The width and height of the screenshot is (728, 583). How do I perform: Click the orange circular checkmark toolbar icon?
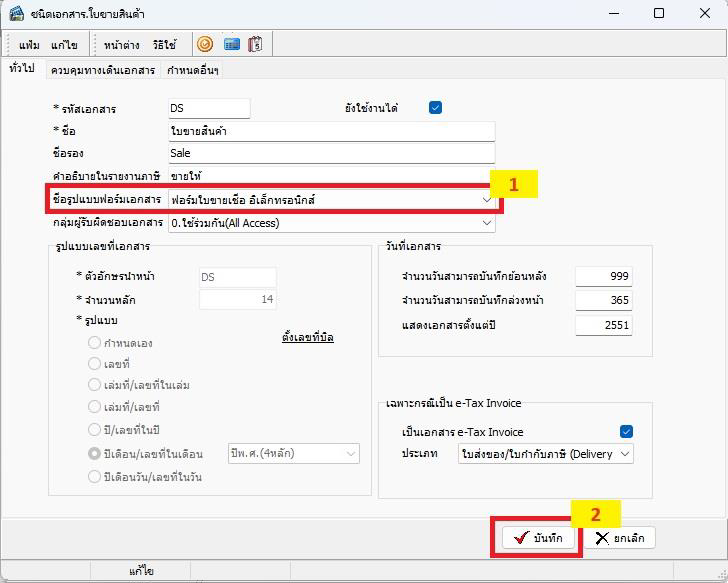205,45
